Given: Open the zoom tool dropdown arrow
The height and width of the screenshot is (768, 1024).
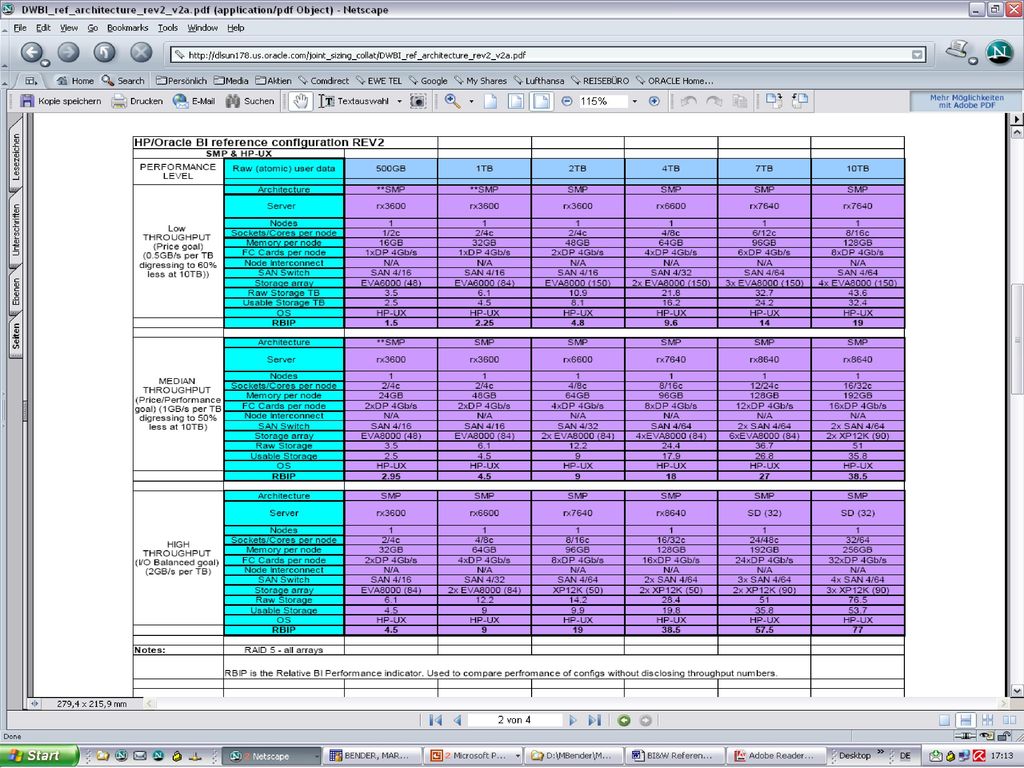Looking at the screenshot, I should point(471,101).
